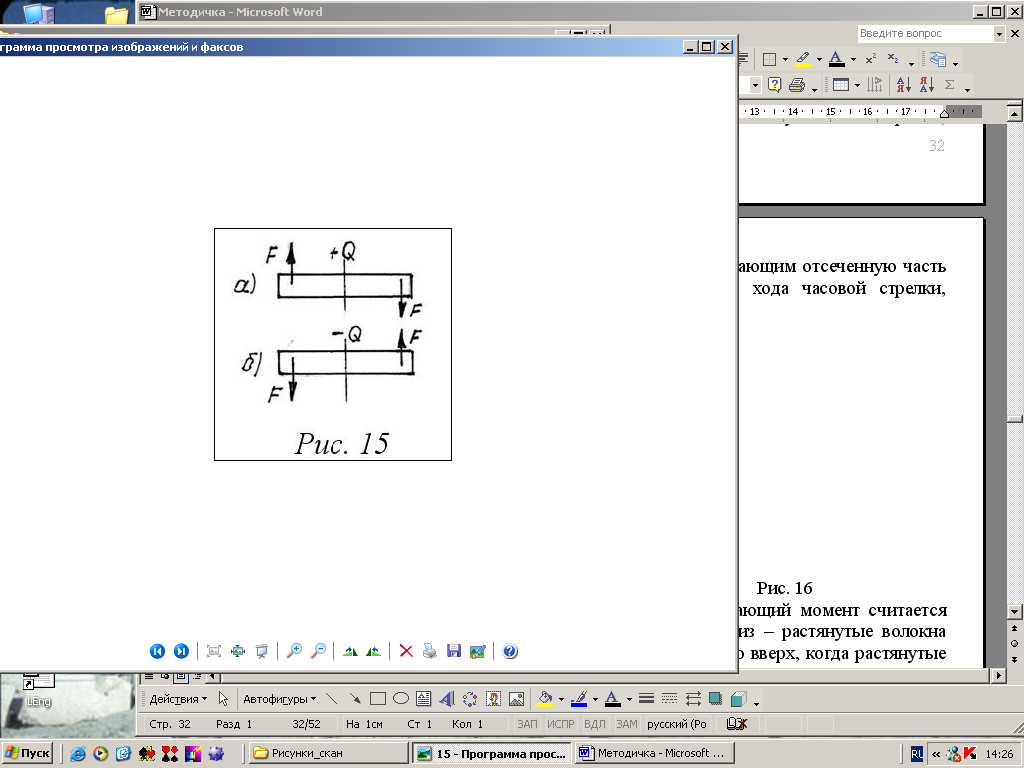Viewport: 1024px width, 768px height.
Task: Insert WordArt object
Action: pos(447,699)
